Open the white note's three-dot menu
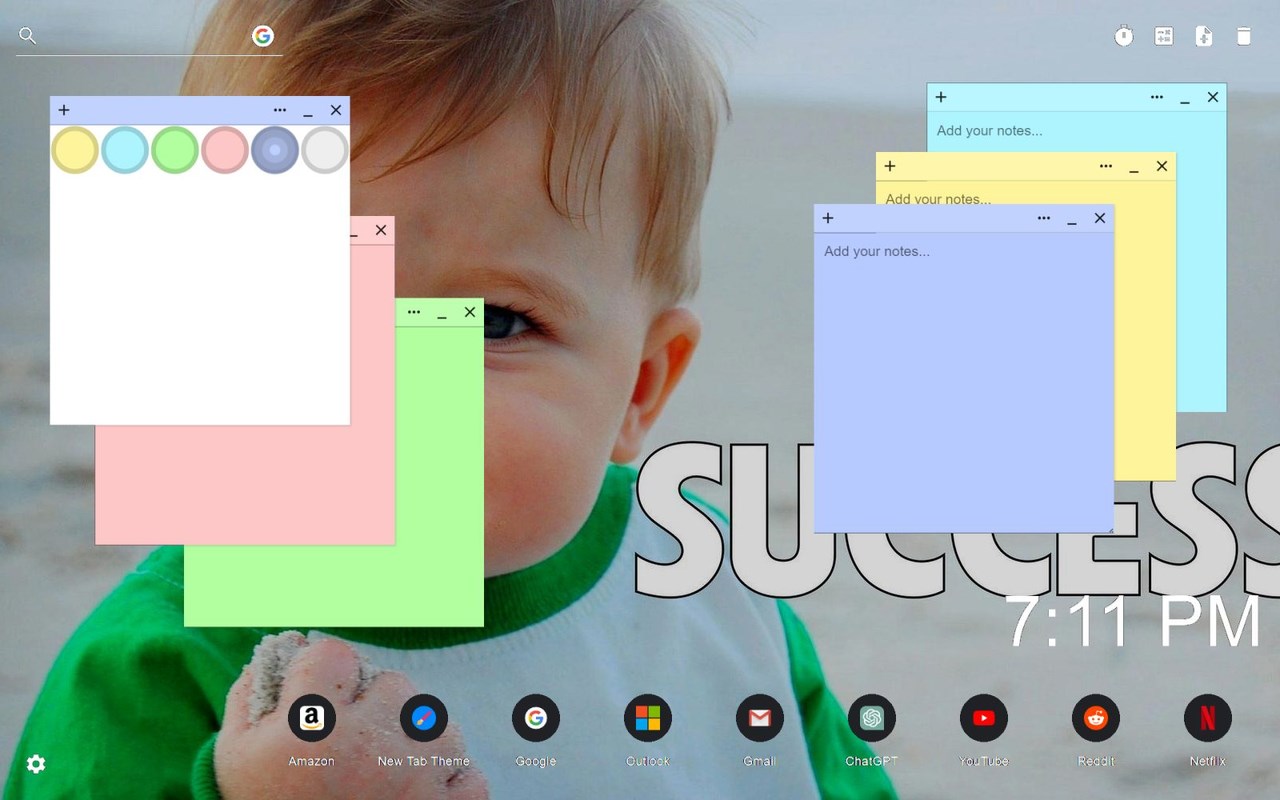Screen dimensions: 1280x800 point(280,110)
